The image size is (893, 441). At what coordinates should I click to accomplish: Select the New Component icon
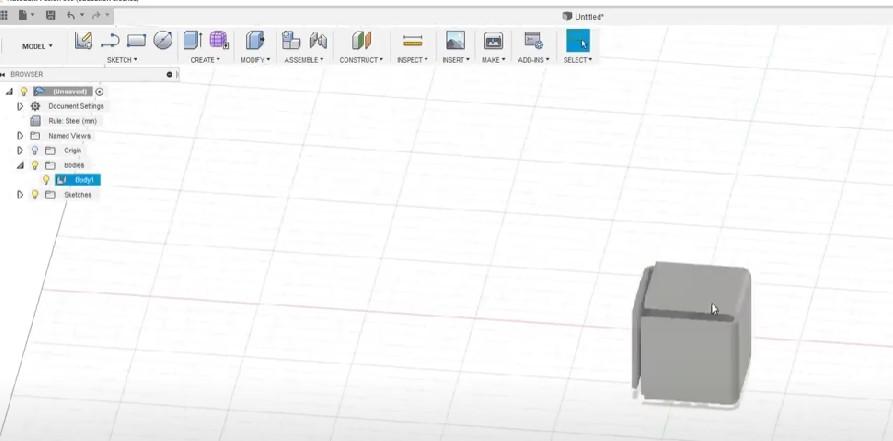pyautogui.click(x=291, y=40)
